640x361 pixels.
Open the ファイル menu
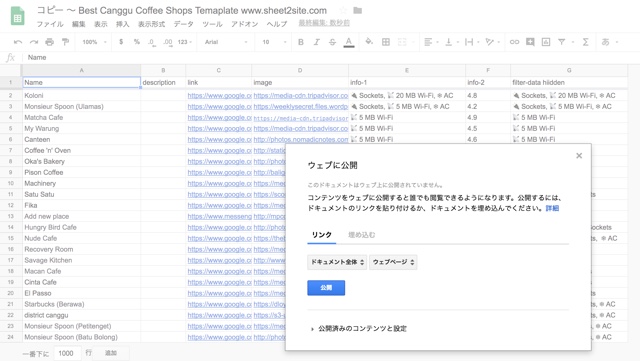point(50,24)
